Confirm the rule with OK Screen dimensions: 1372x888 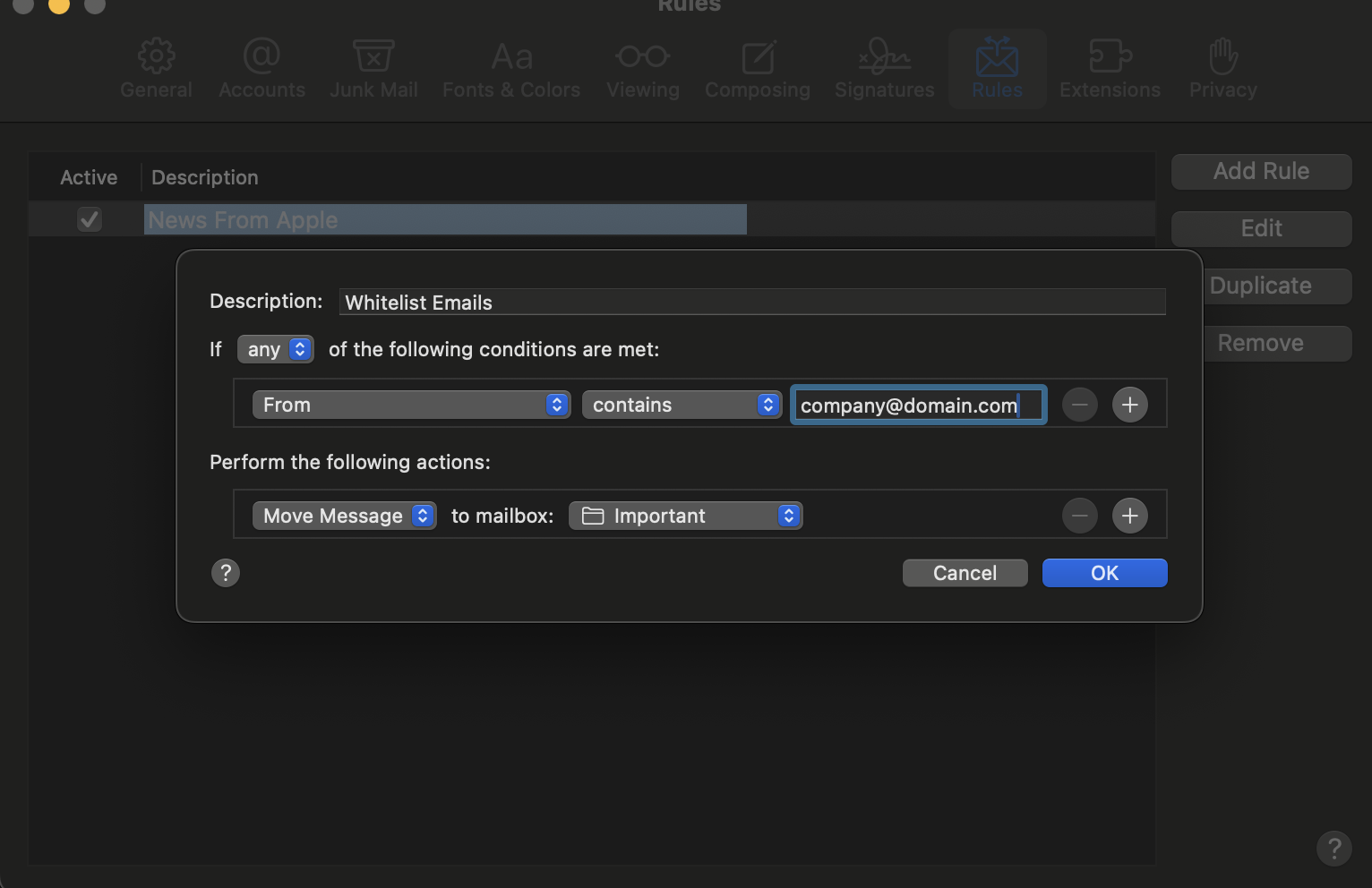(x=1104, y=573)
